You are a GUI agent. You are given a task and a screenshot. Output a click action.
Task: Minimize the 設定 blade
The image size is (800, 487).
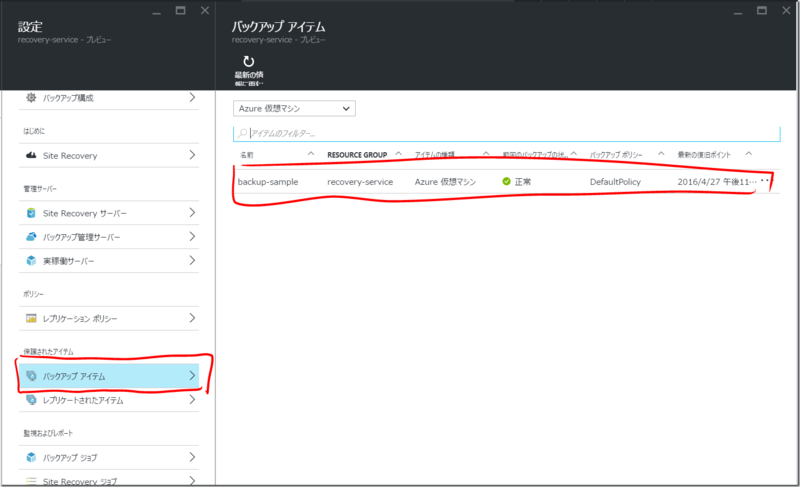click(x=157, y=13)
